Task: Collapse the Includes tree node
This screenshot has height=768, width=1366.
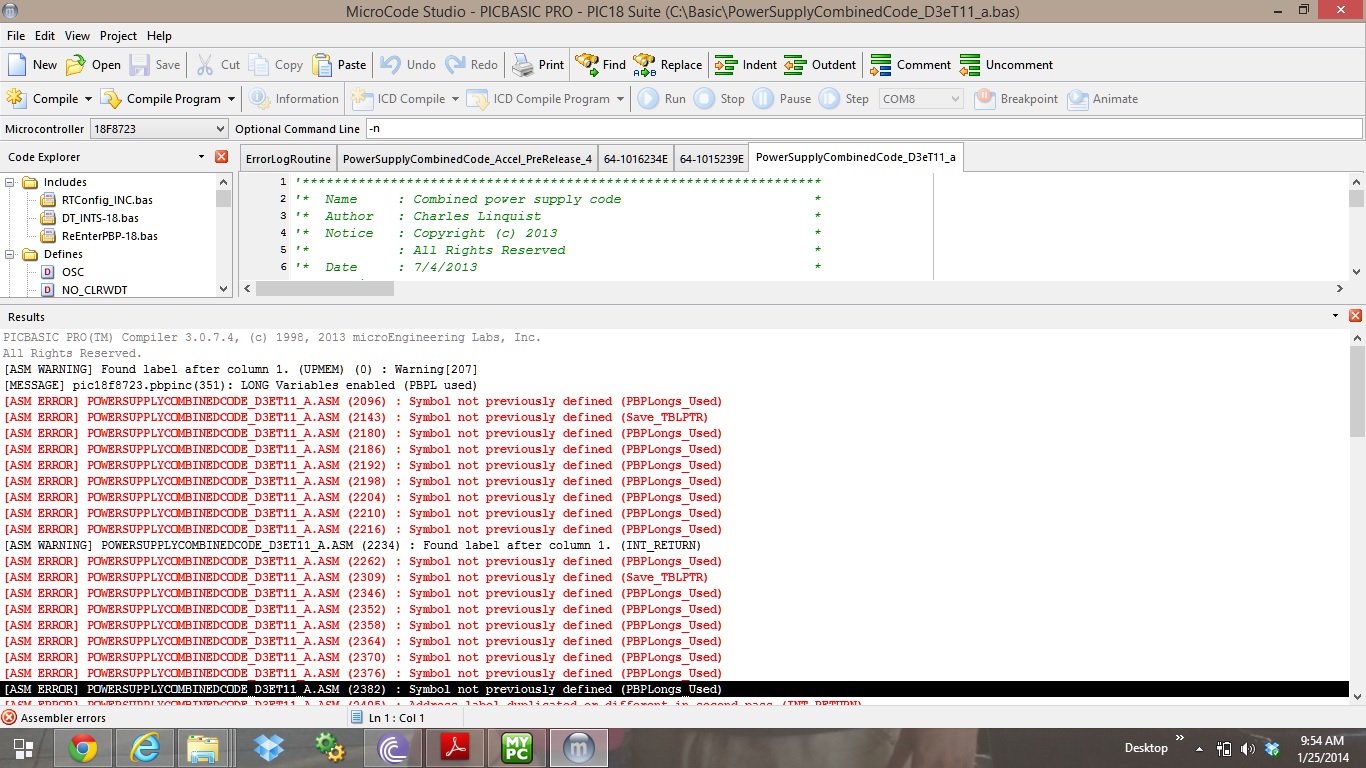Action: pyautogui.click(x=11, y=183)
